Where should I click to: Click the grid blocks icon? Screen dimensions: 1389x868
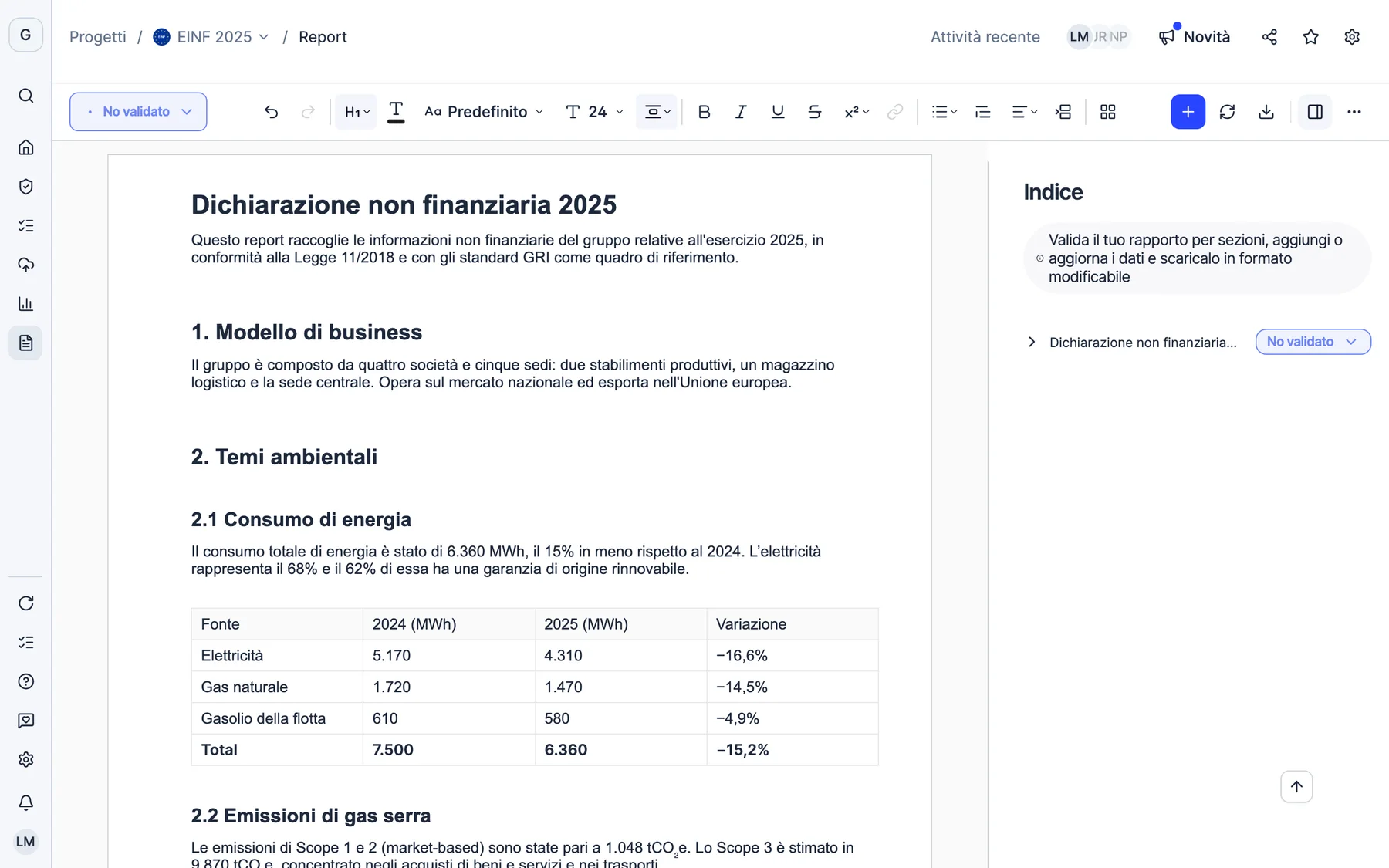tap(1107, 112)
